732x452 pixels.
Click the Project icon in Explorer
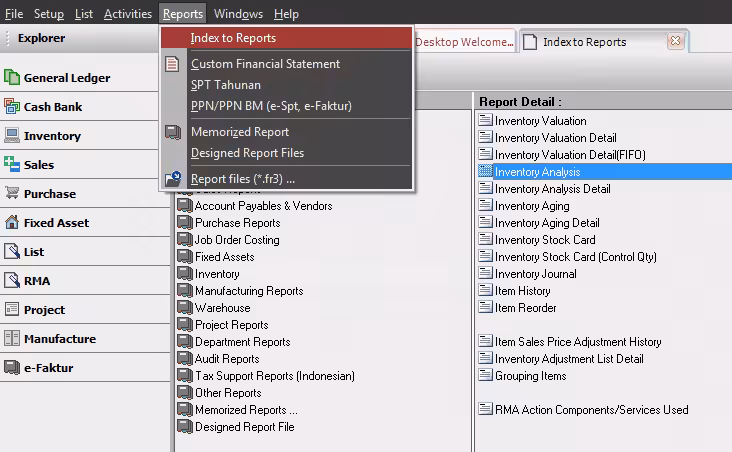(x=12, y=309)
